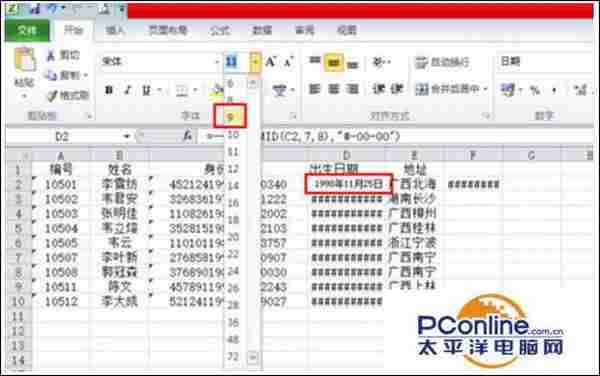Open the borders dropdown arrow
Viewport: 600px width, 376px height.
(196, 91)
